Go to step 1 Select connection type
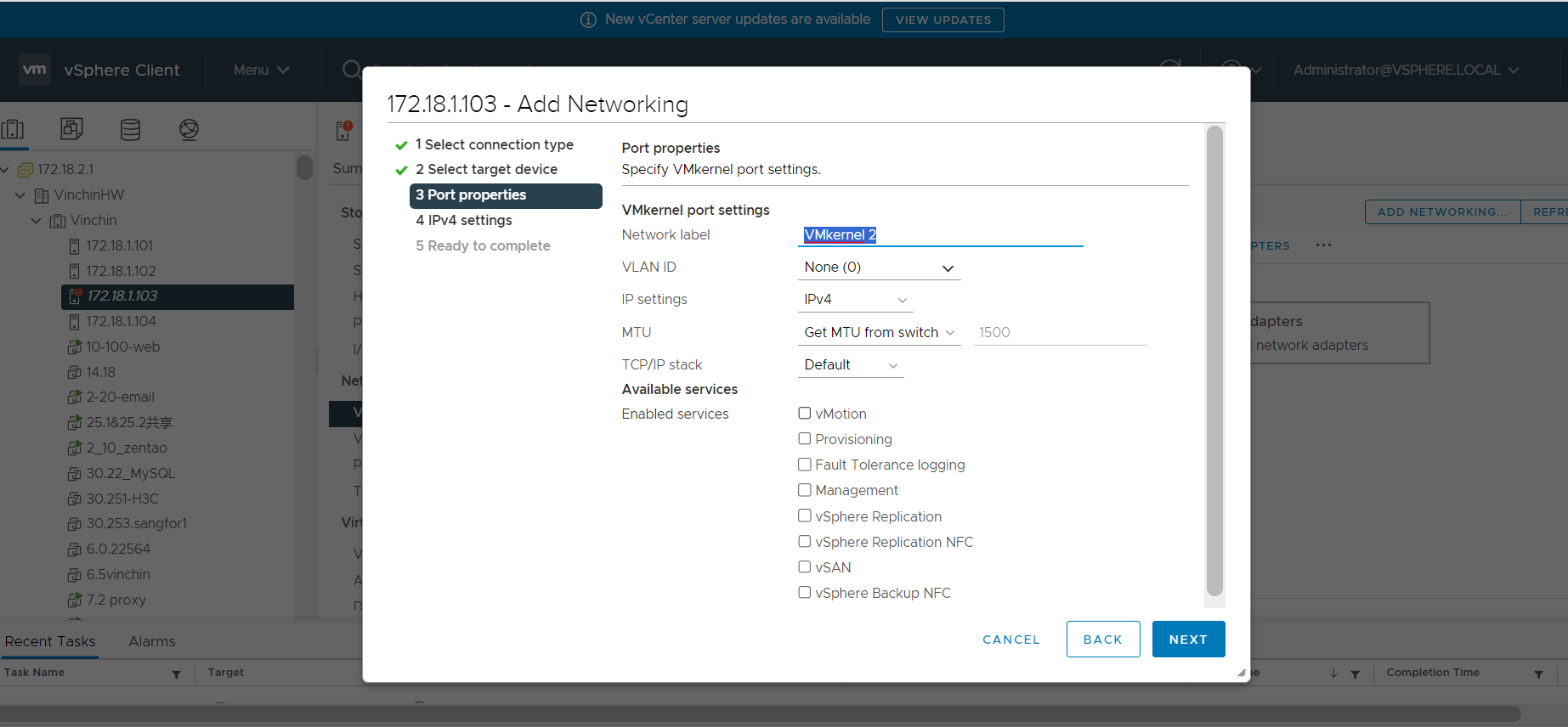Screen dimensions: 1568x727 (x=494, y=145)
